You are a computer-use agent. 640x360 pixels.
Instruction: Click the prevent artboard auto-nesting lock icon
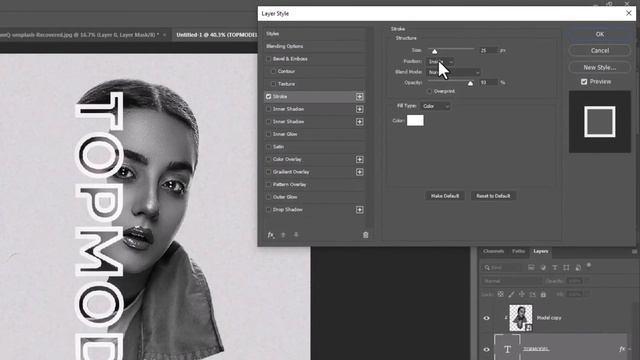point(532,294)
